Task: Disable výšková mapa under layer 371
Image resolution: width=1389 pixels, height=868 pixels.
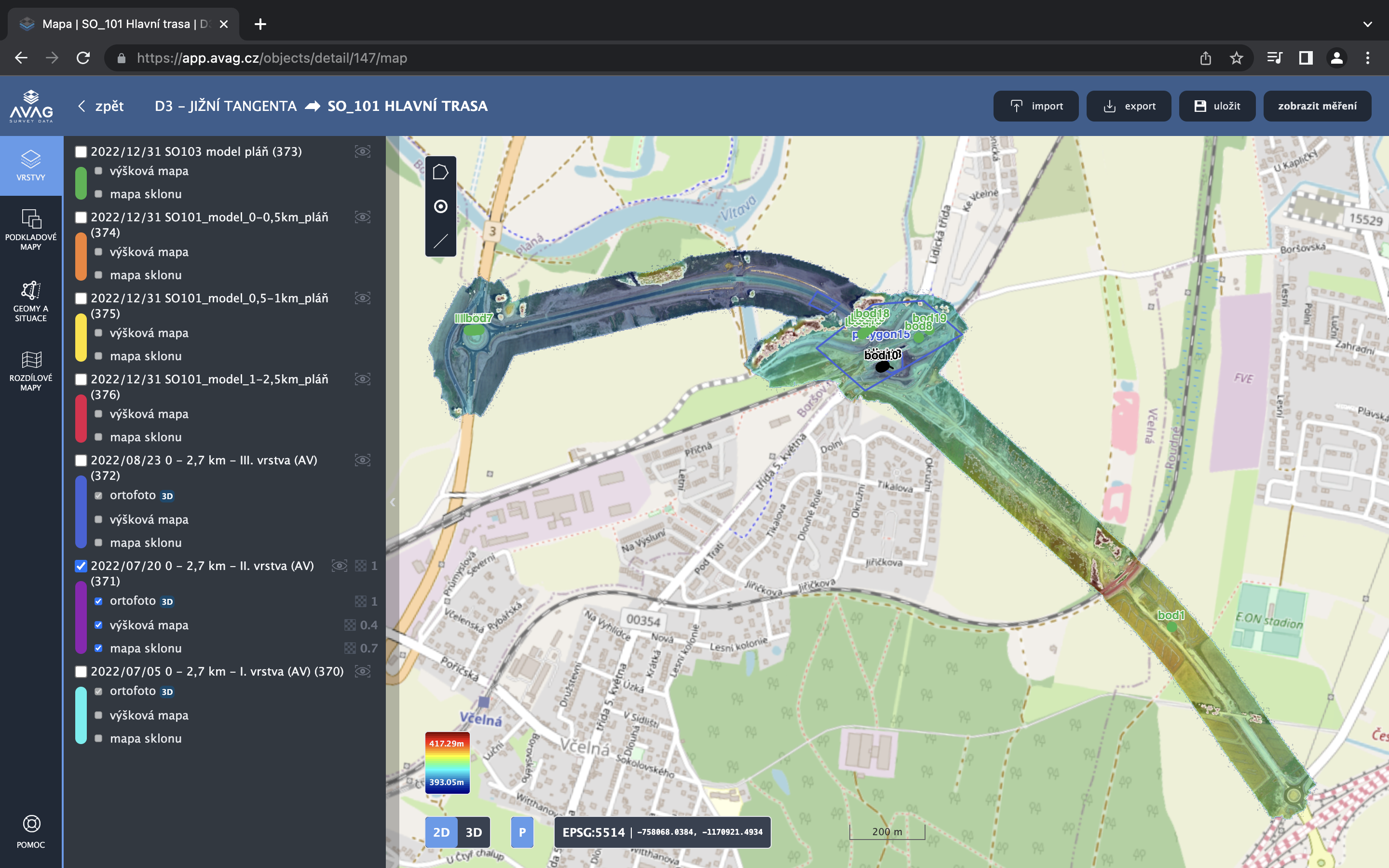Action: point(98,625)
